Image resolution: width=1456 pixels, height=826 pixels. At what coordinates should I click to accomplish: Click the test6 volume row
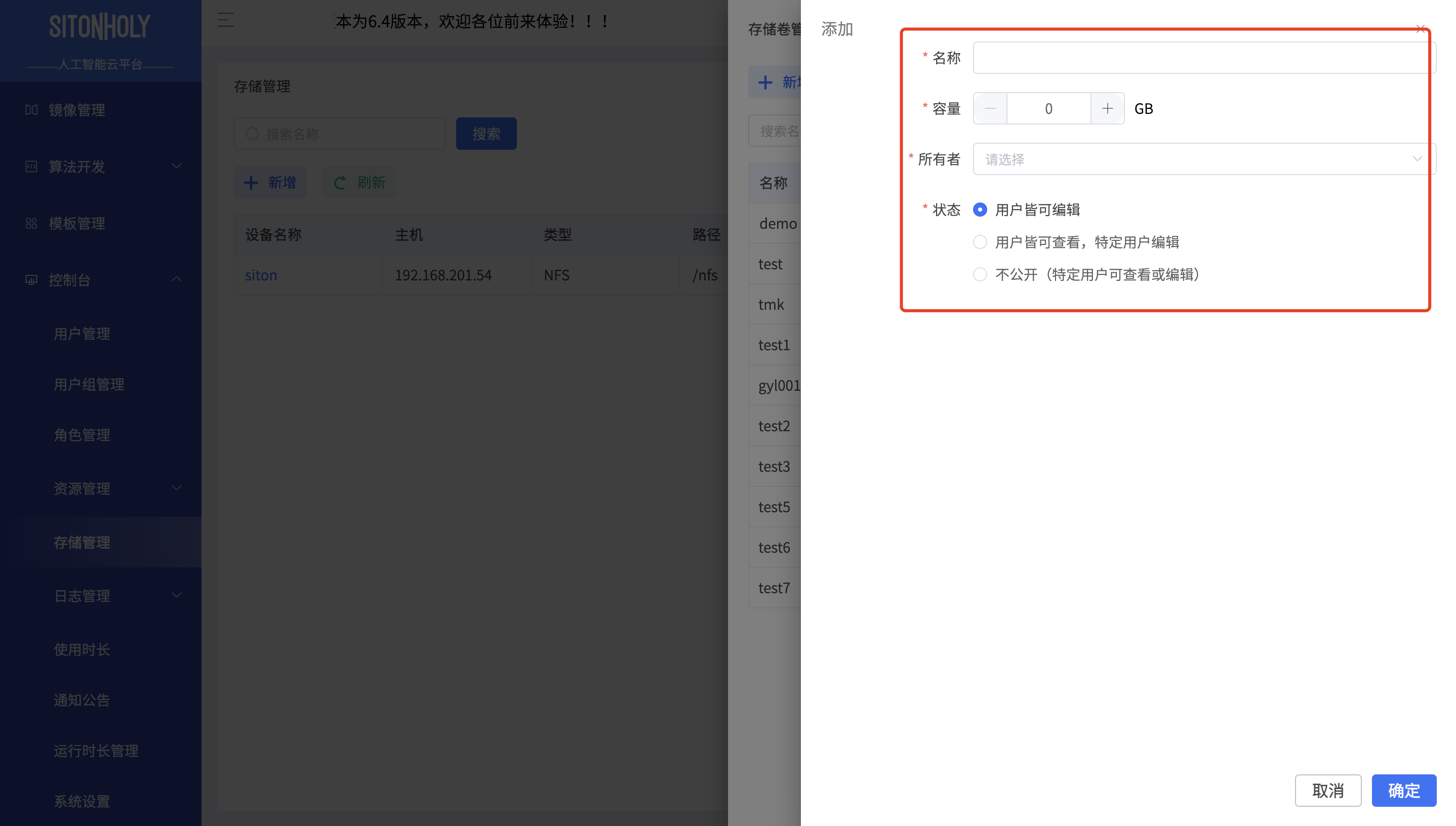pos(775,548)
